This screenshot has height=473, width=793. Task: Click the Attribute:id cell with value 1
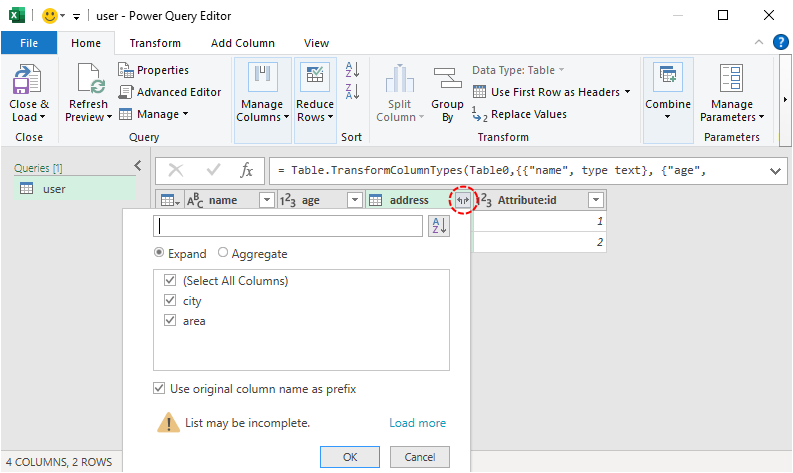(539, 221)
